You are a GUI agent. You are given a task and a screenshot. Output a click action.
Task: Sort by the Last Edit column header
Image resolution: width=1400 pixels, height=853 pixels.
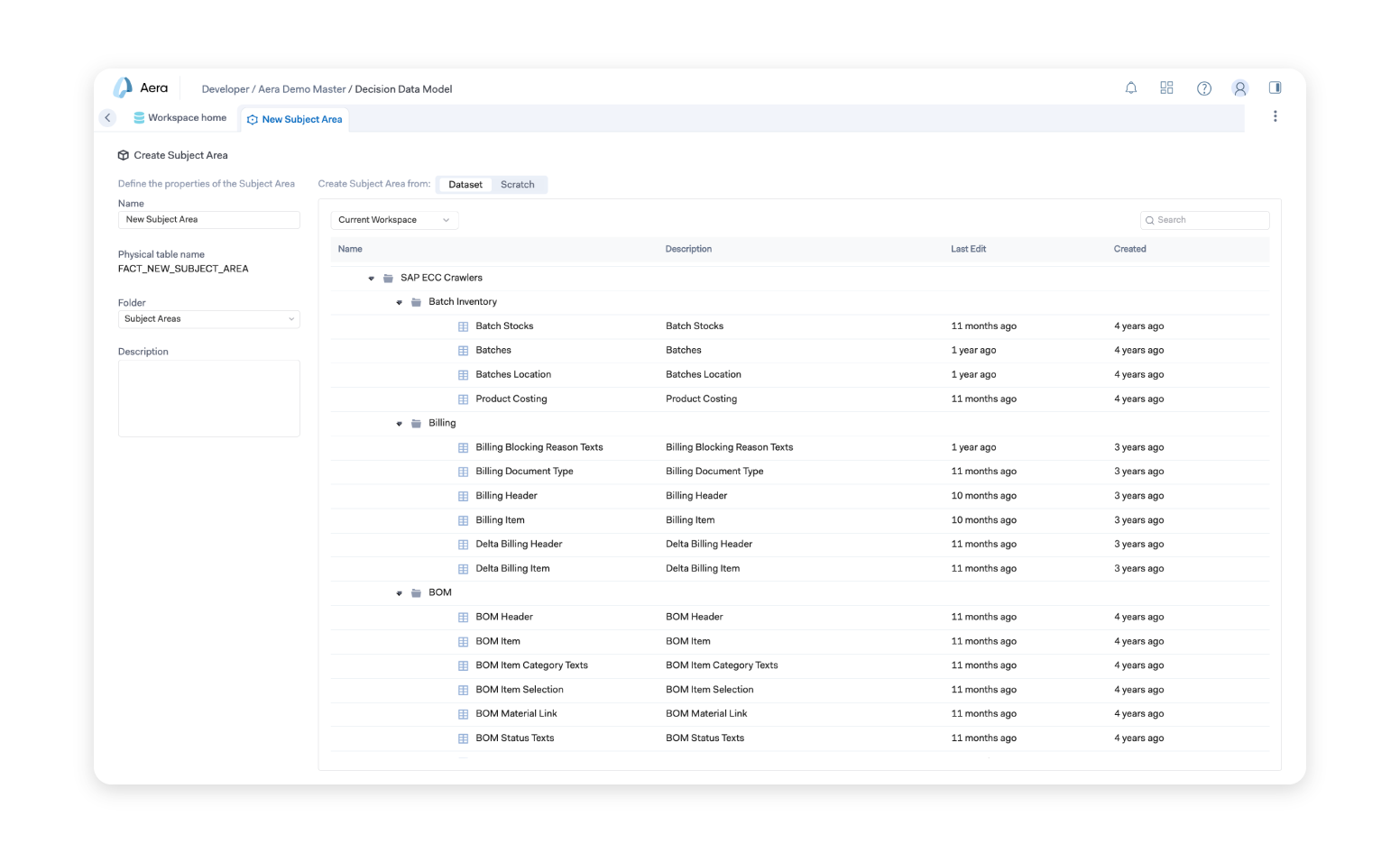tap(968, 249)
